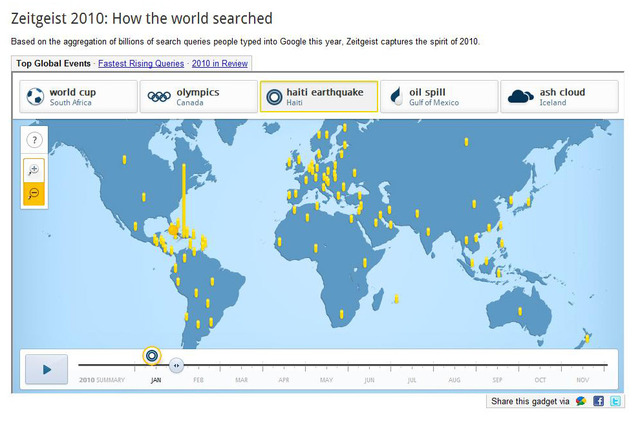This screenshot has height=426, width=640.
Task: Share gadget via Google Buzz icon
Action: point(581,401)
